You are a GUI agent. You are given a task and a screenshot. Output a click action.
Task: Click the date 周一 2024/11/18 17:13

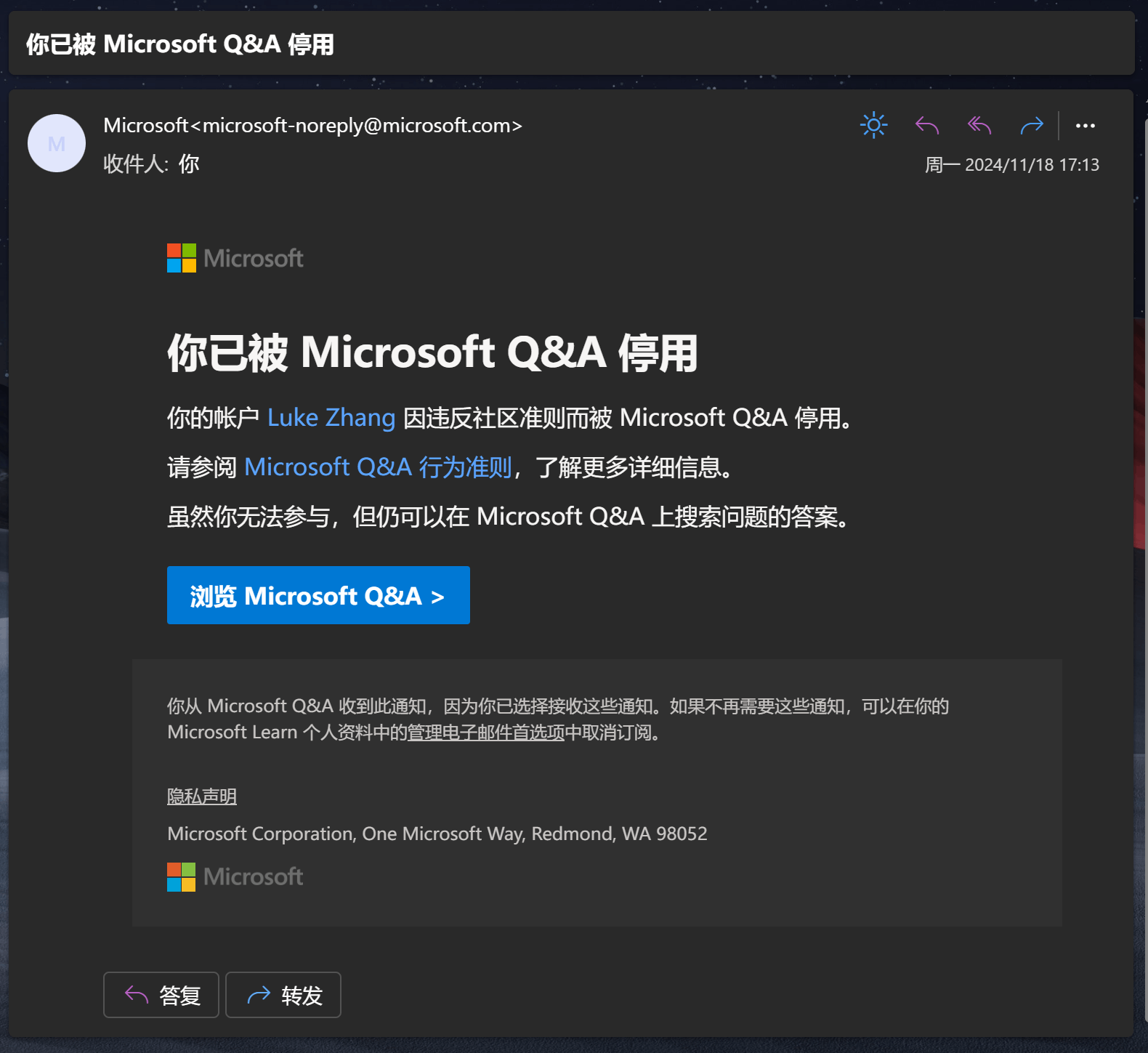pos(1011,165)
